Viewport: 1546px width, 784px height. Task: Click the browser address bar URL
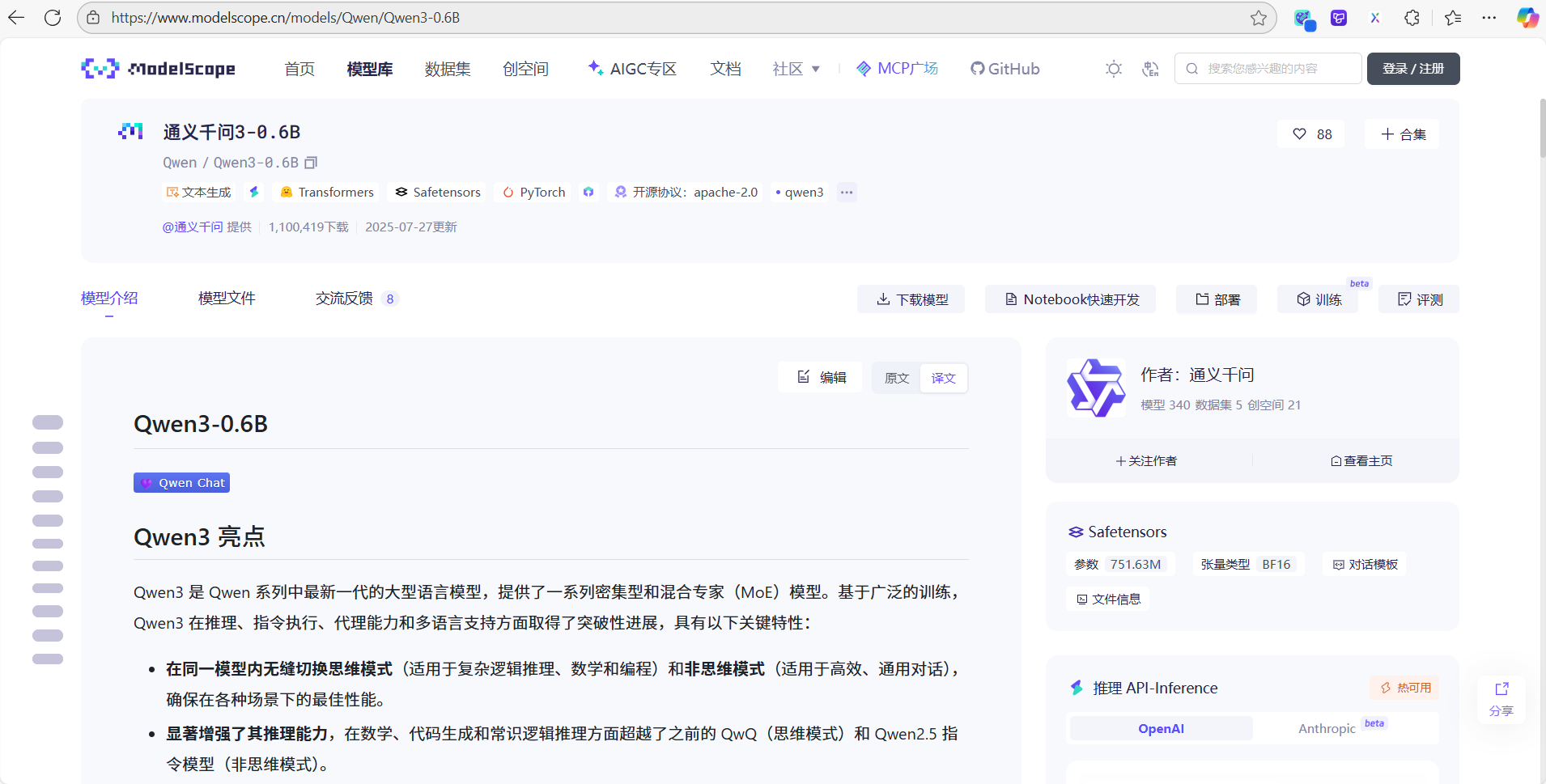point(286,18)
